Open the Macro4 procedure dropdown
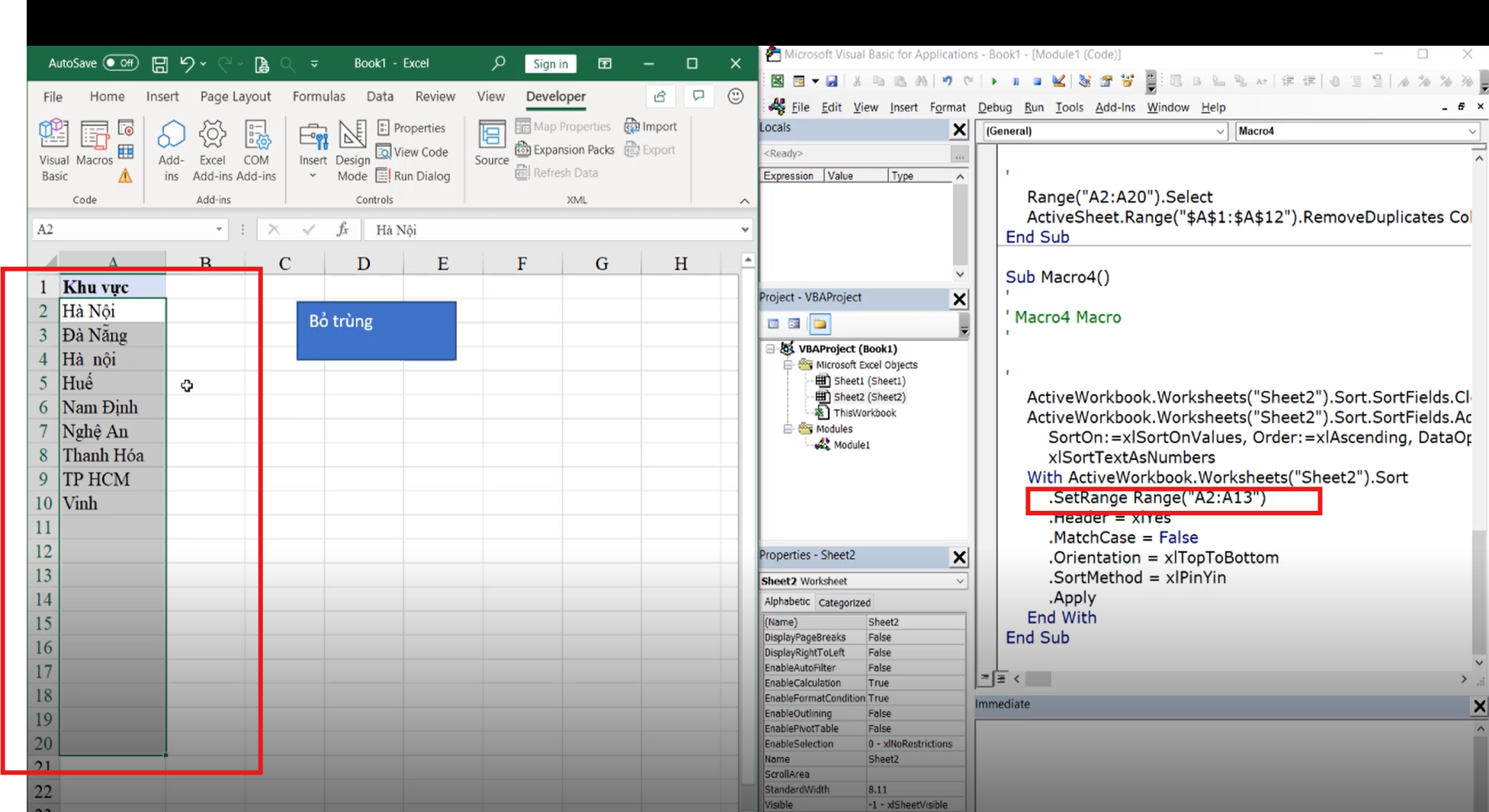 click(x=1471, y=131)
